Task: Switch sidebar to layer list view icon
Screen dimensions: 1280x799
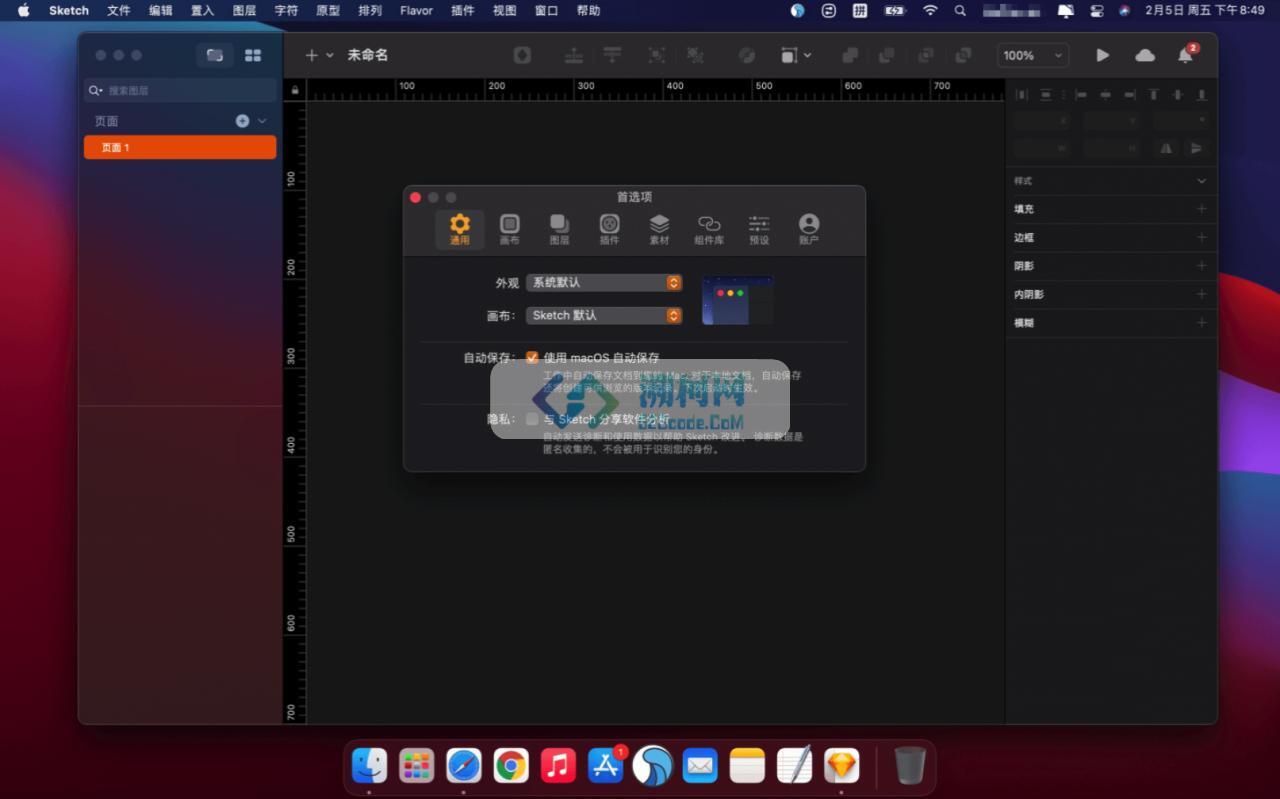Action: click(215, 55)
